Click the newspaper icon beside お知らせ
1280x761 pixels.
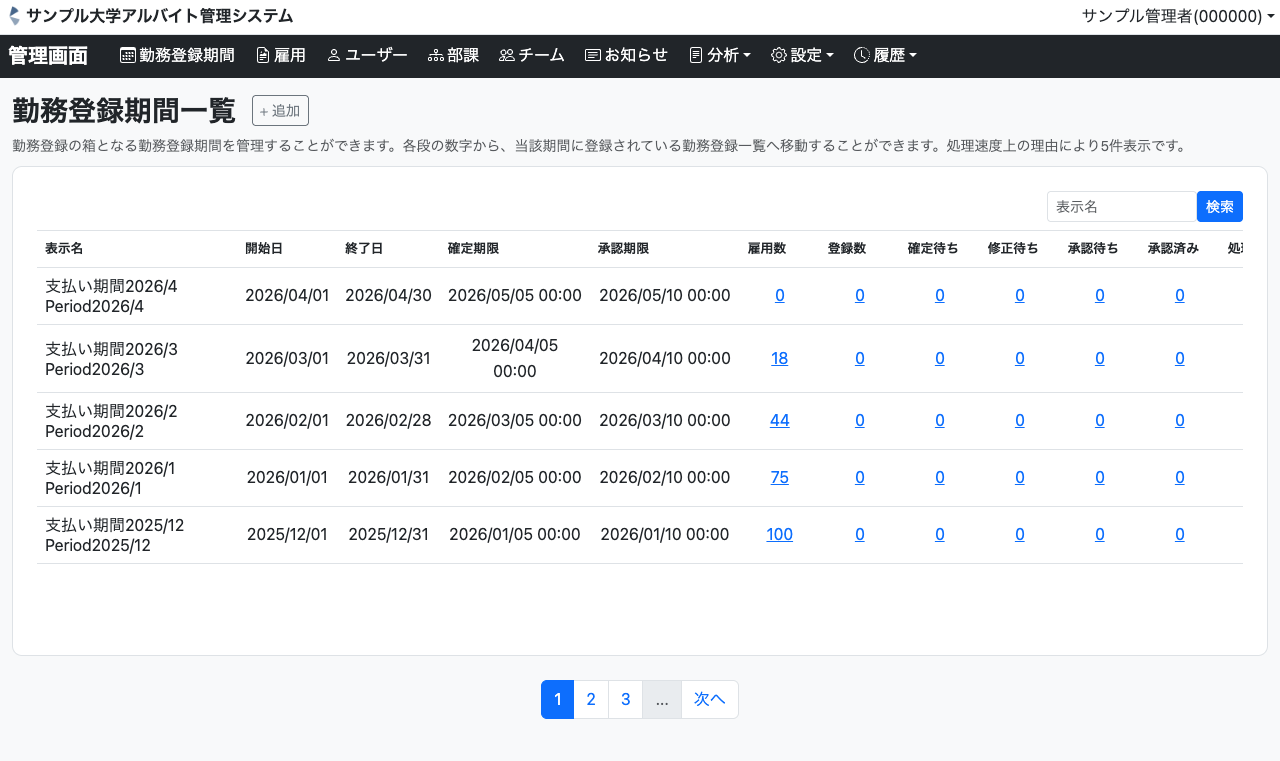[x=593, y=56]
